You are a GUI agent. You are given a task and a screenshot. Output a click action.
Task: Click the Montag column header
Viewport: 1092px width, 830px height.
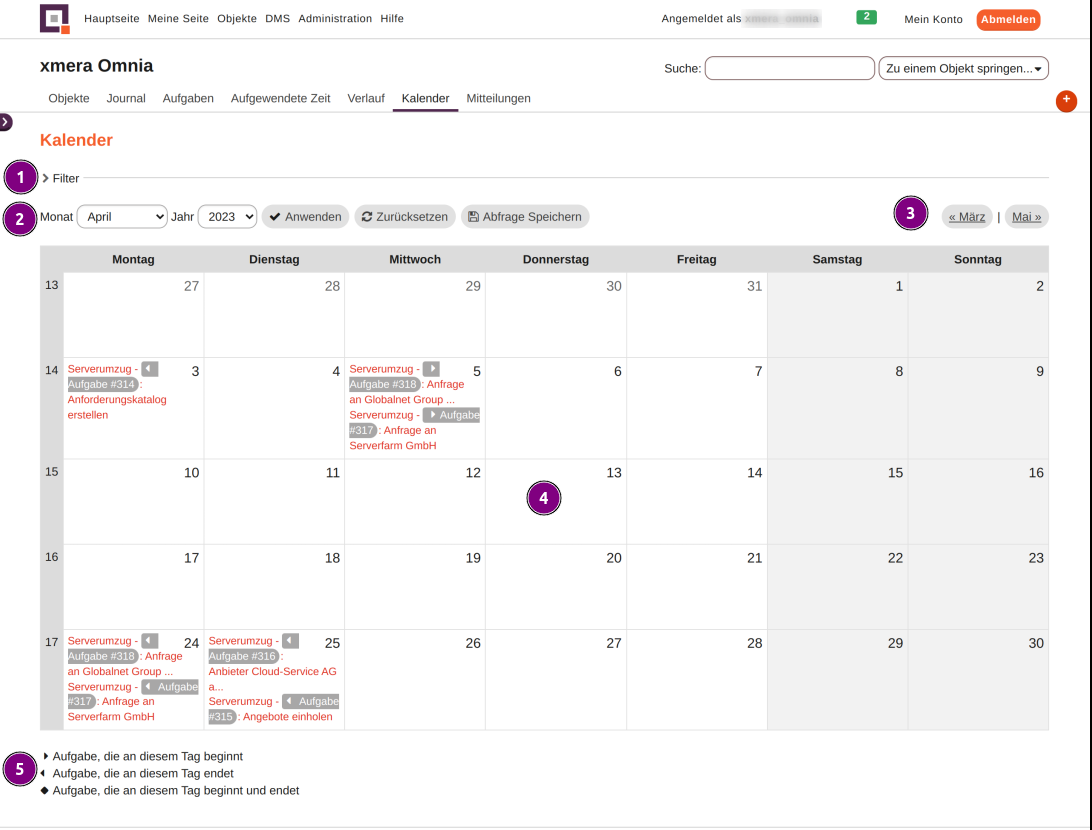133,259
